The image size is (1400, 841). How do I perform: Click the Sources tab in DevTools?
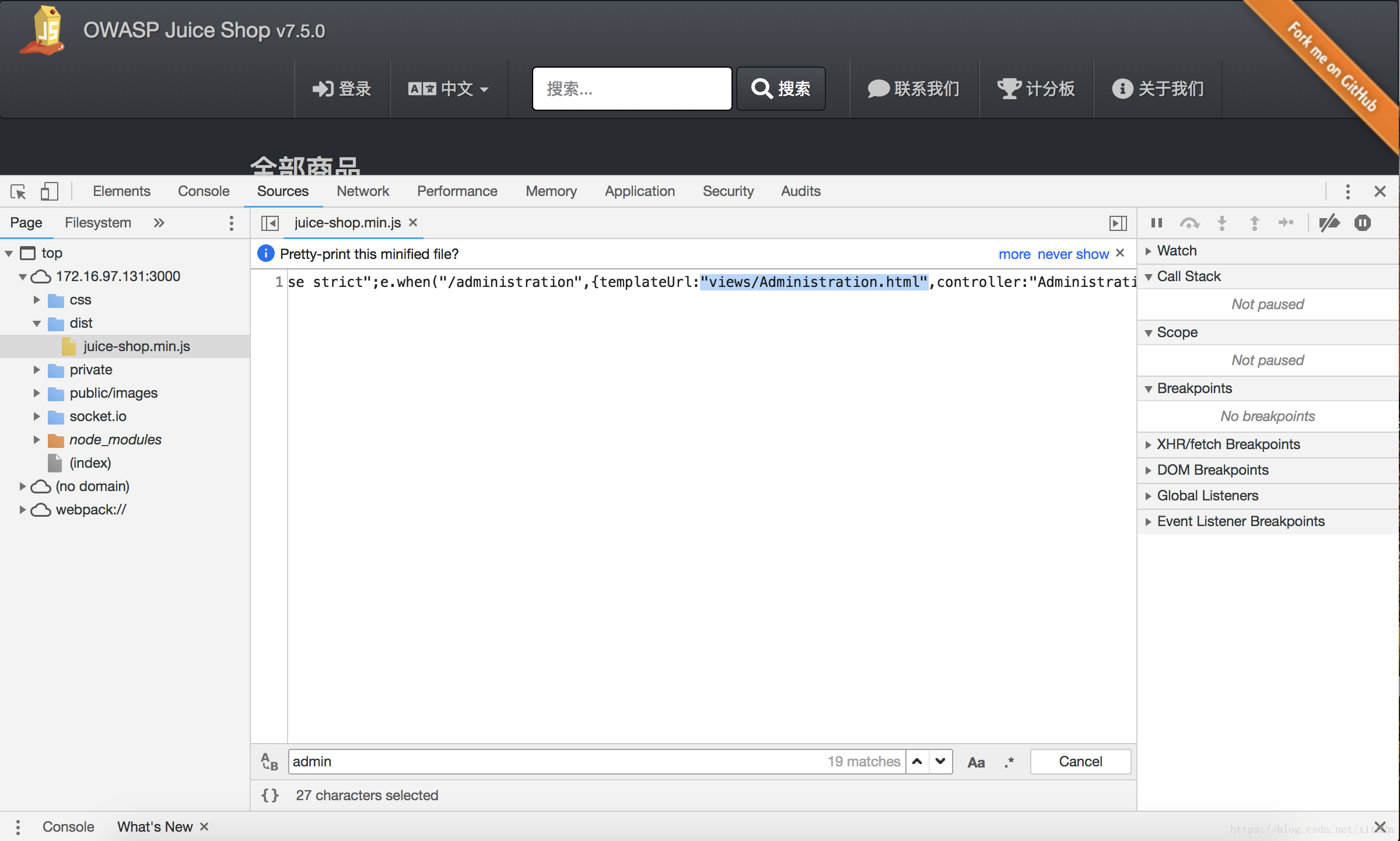pyautogui.click(x=282, y=191)
